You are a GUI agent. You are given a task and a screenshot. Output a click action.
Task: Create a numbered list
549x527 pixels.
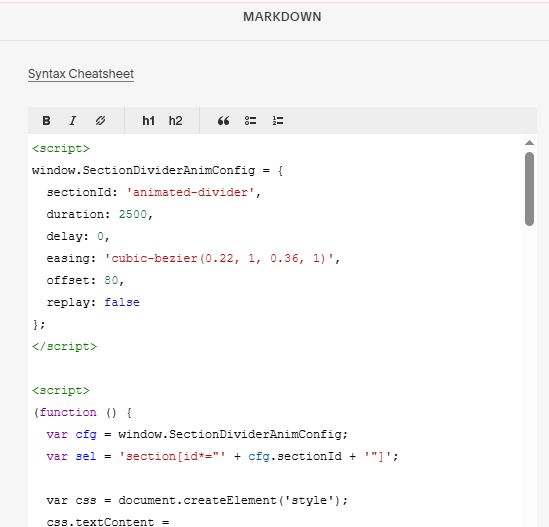pyautogui.click(x=278, y=121)
